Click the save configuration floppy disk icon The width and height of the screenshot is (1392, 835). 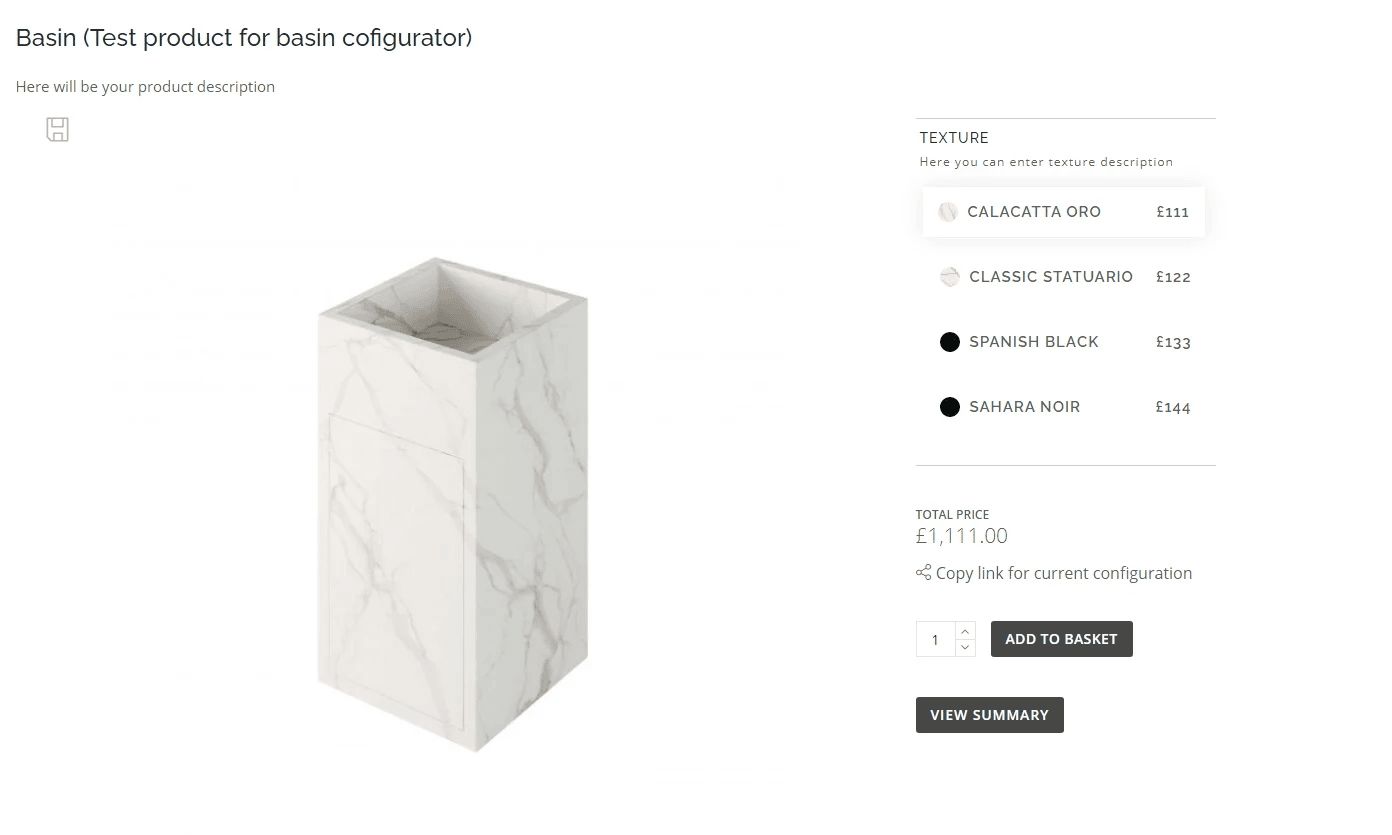57,129
